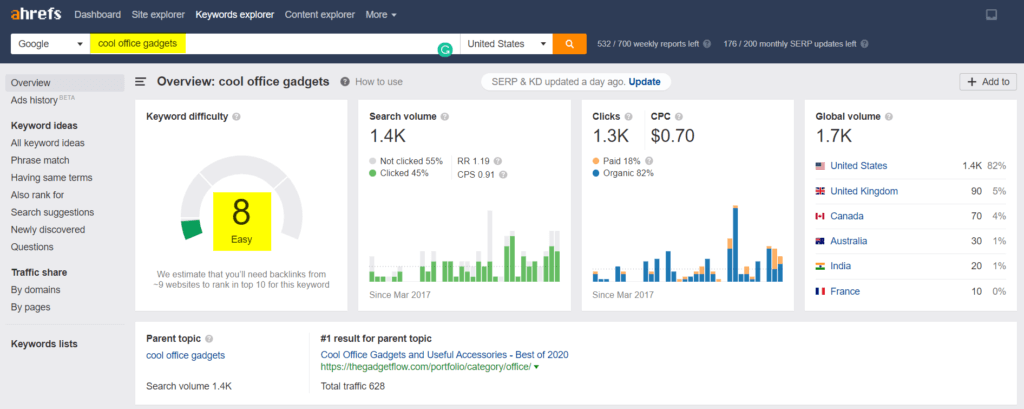Screen dimensions: 1024x409
Task: Open Traffic share By pages
Action: 30,307
